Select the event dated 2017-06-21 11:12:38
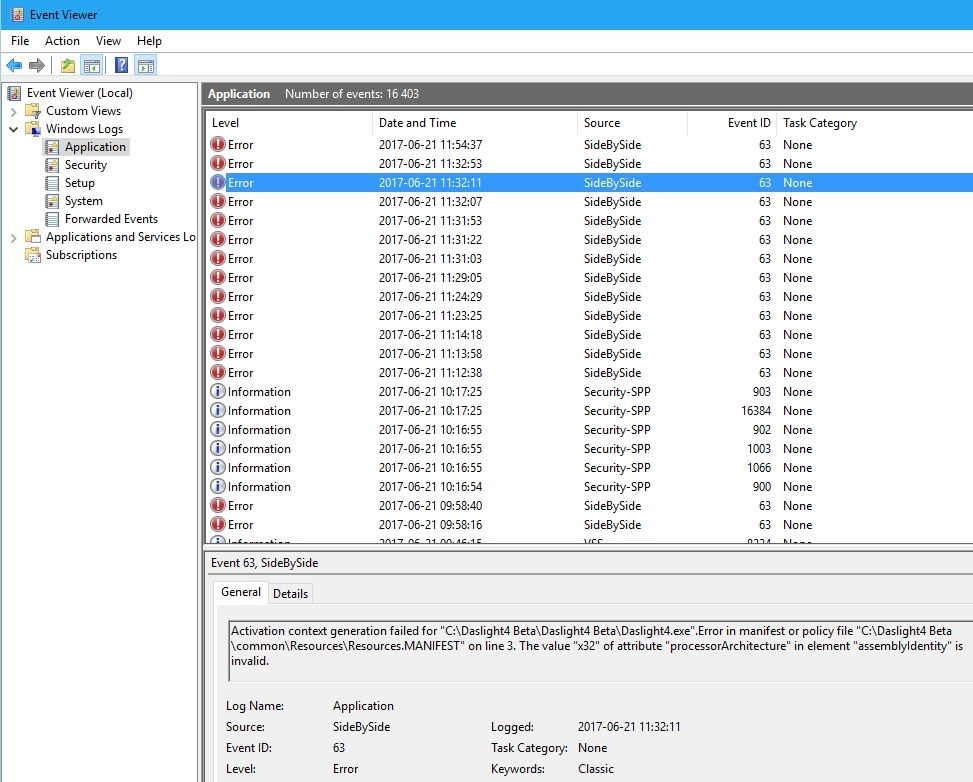This screenshot has height=782, width=973. (x=589, y=372)
